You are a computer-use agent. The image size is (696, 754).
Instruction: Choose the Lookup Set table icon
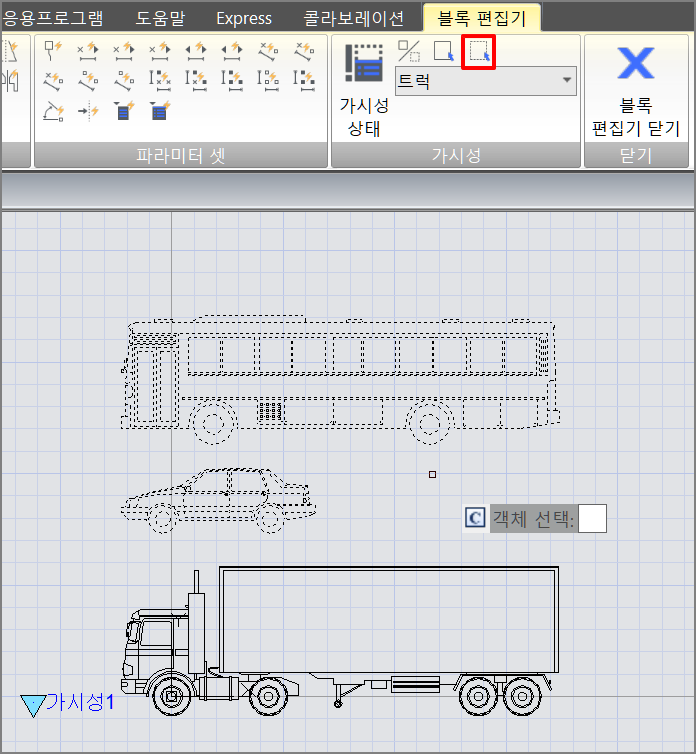click(160, 111)
